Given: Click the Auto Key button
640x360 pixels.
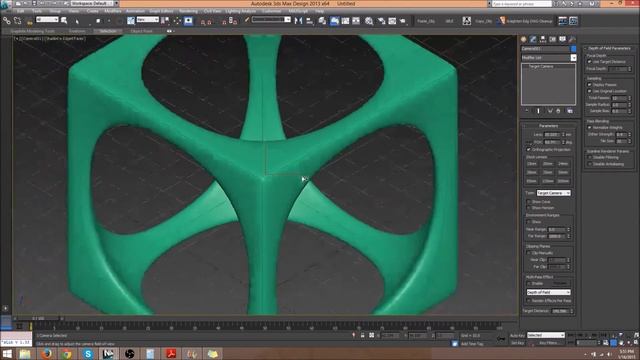Looking at the screenshot, I should coord(517,336).
